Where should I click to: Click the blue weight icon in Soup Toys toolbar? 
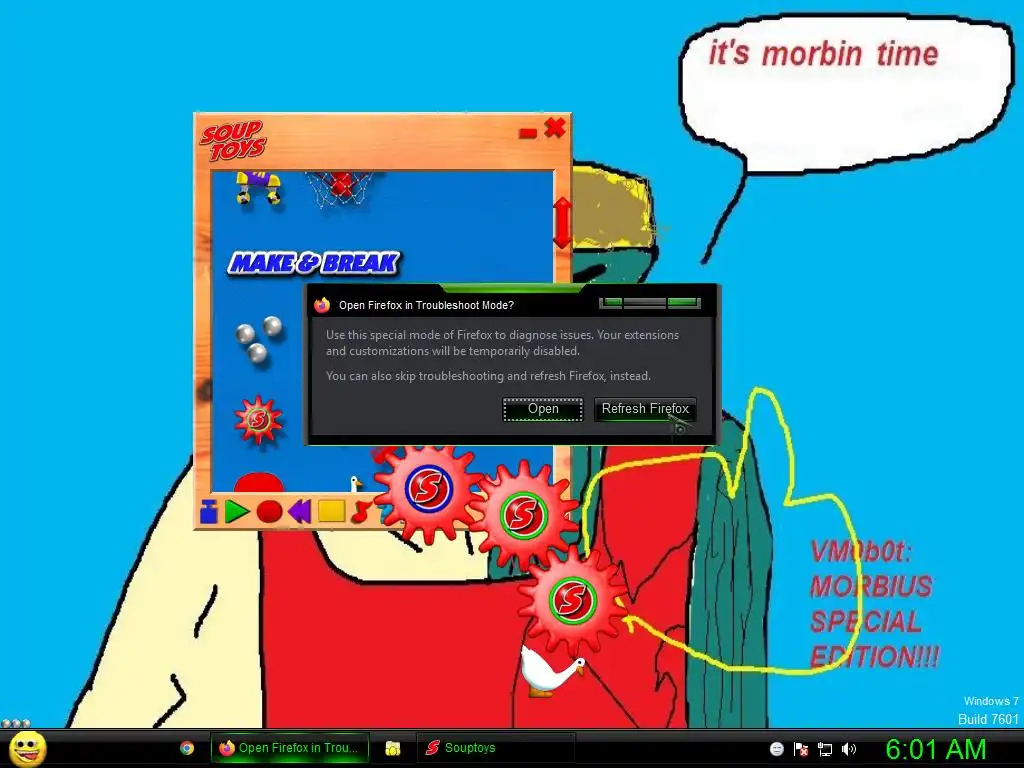pos(209,511)
